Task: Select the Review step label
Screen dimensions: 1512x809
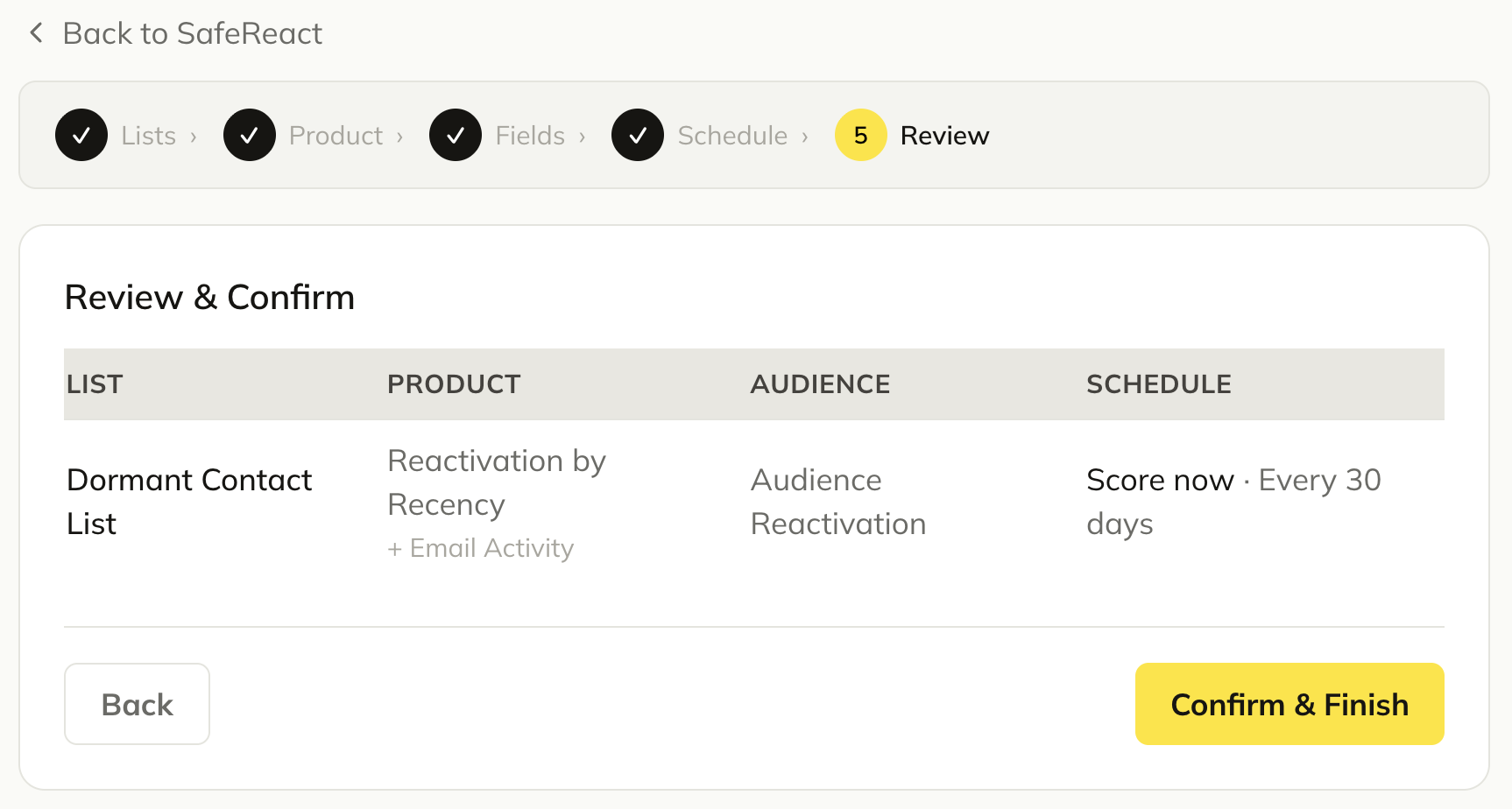Action: pyautogui.click(x=945, y=136)
